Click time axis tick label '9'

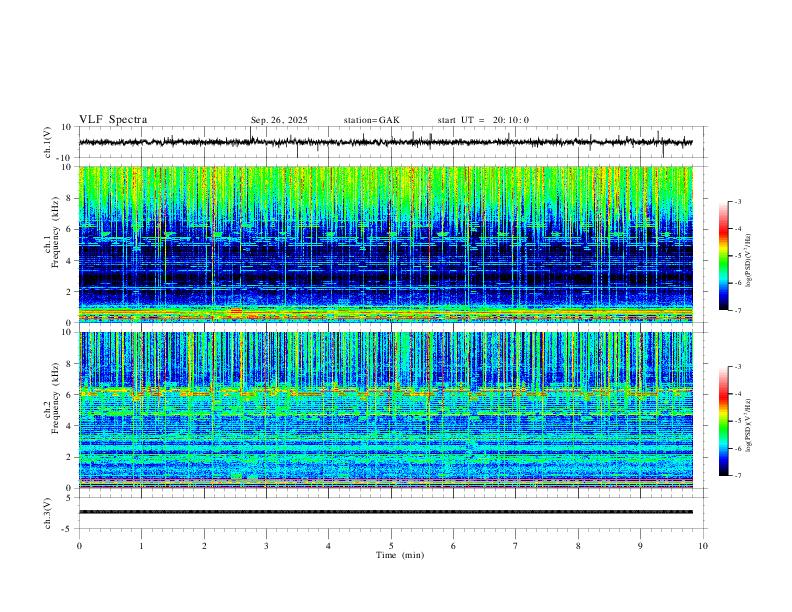coord(640,546)
